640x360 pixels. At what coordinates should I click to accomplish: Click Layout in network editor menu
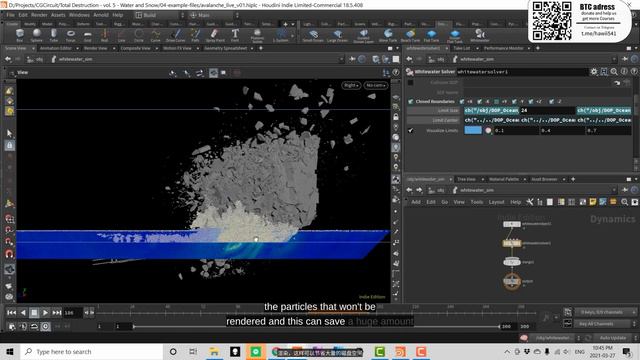[x=496, y=202]
